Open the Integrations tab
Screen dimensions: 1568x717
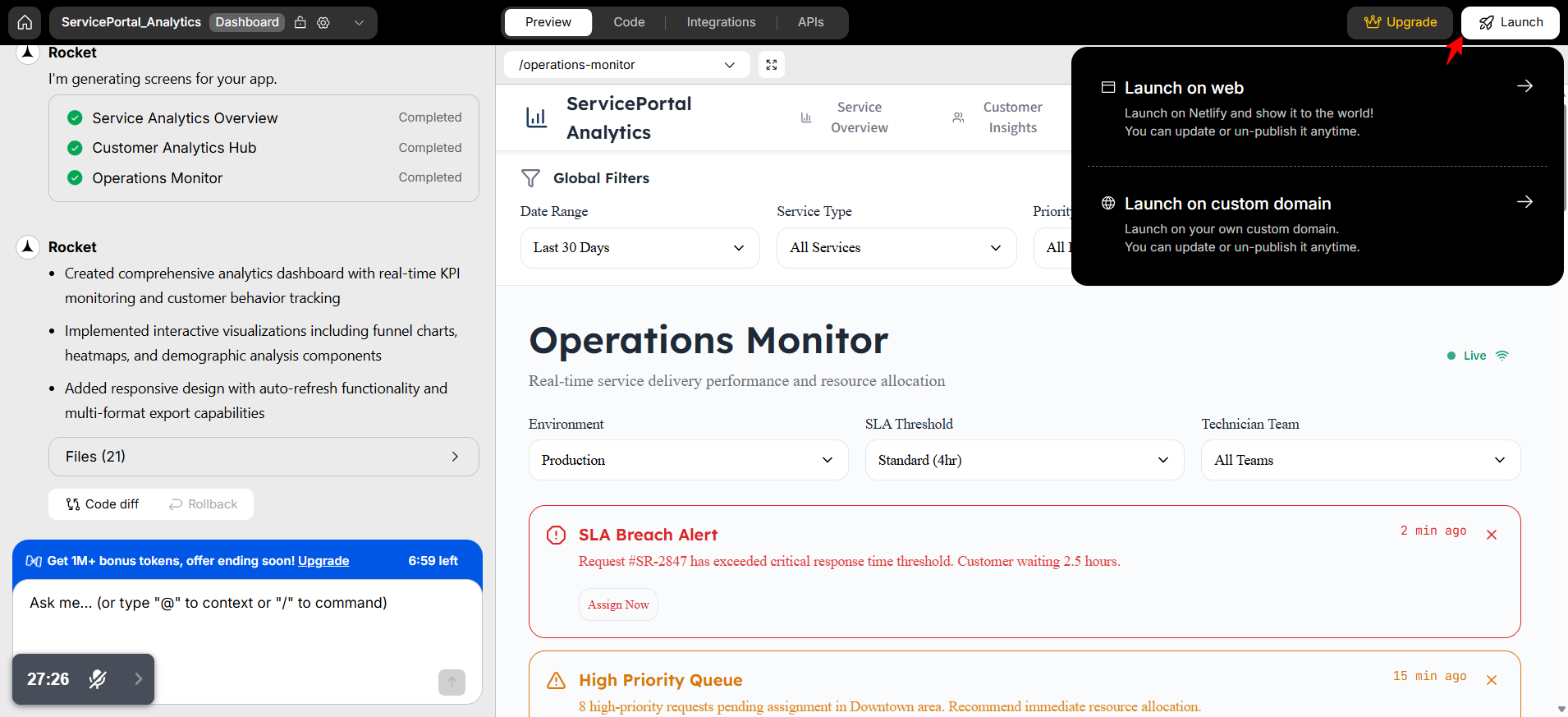(721, 22)
